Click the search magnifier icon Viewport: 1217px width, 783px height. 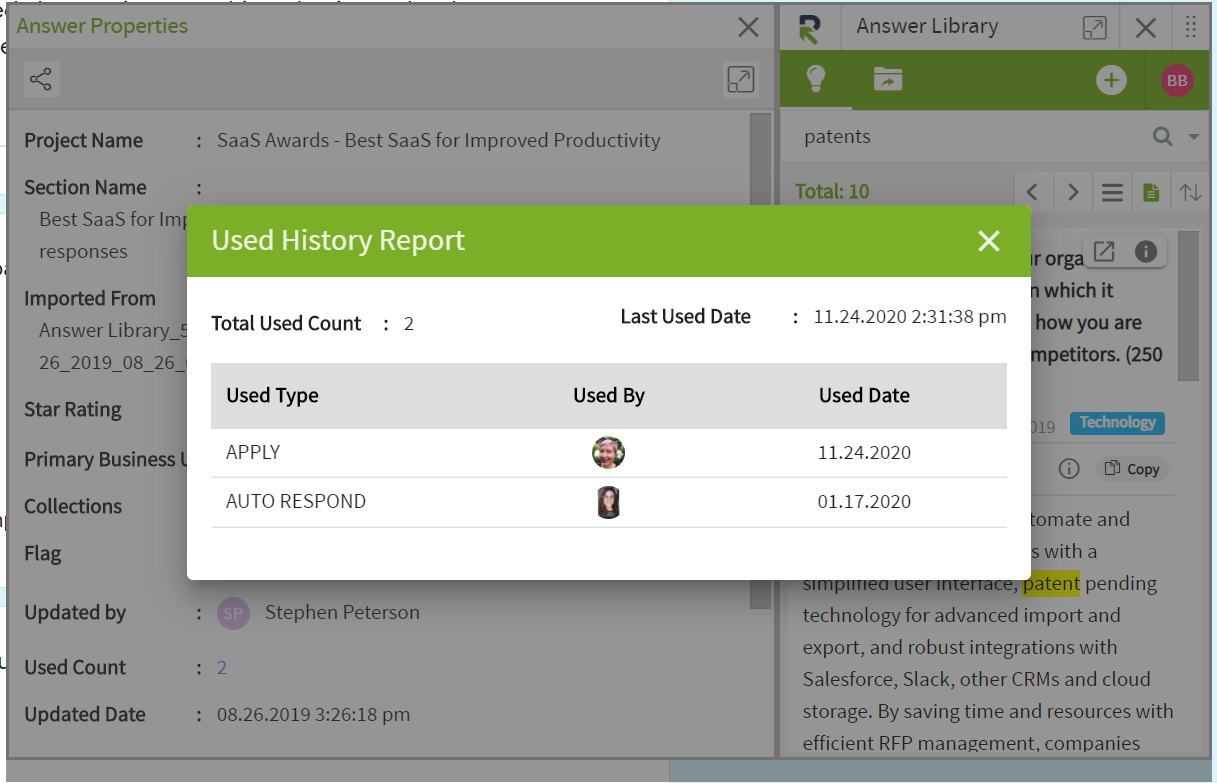click(1162, 136)
